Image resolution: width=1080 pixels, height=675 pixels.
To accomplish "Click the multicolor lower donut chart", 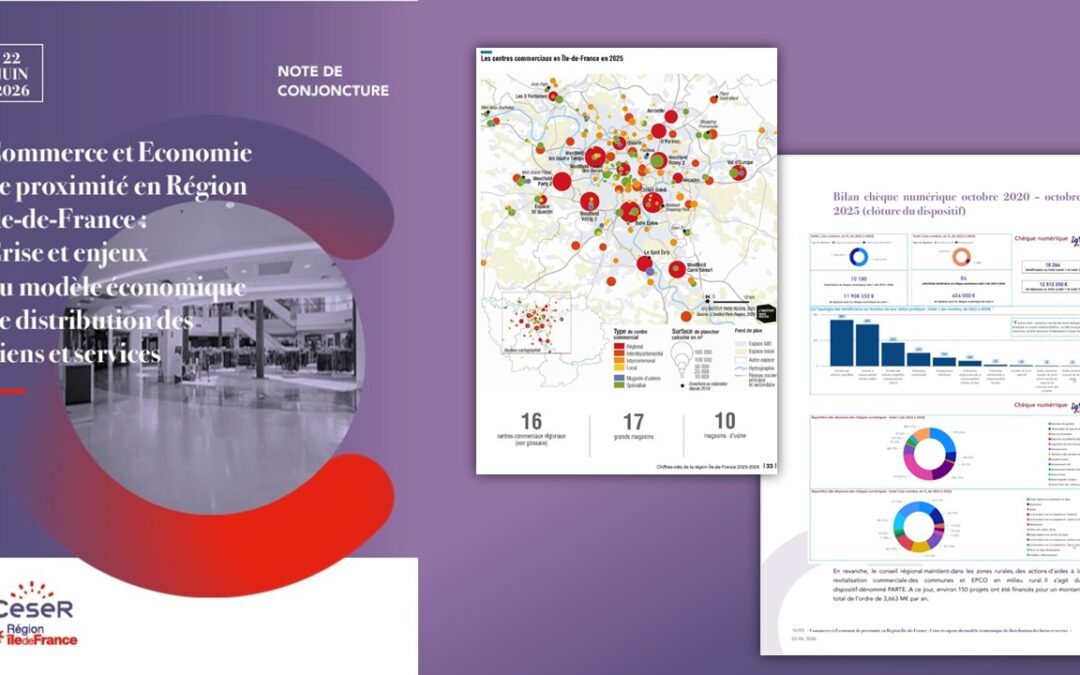I will pos(918,527).
